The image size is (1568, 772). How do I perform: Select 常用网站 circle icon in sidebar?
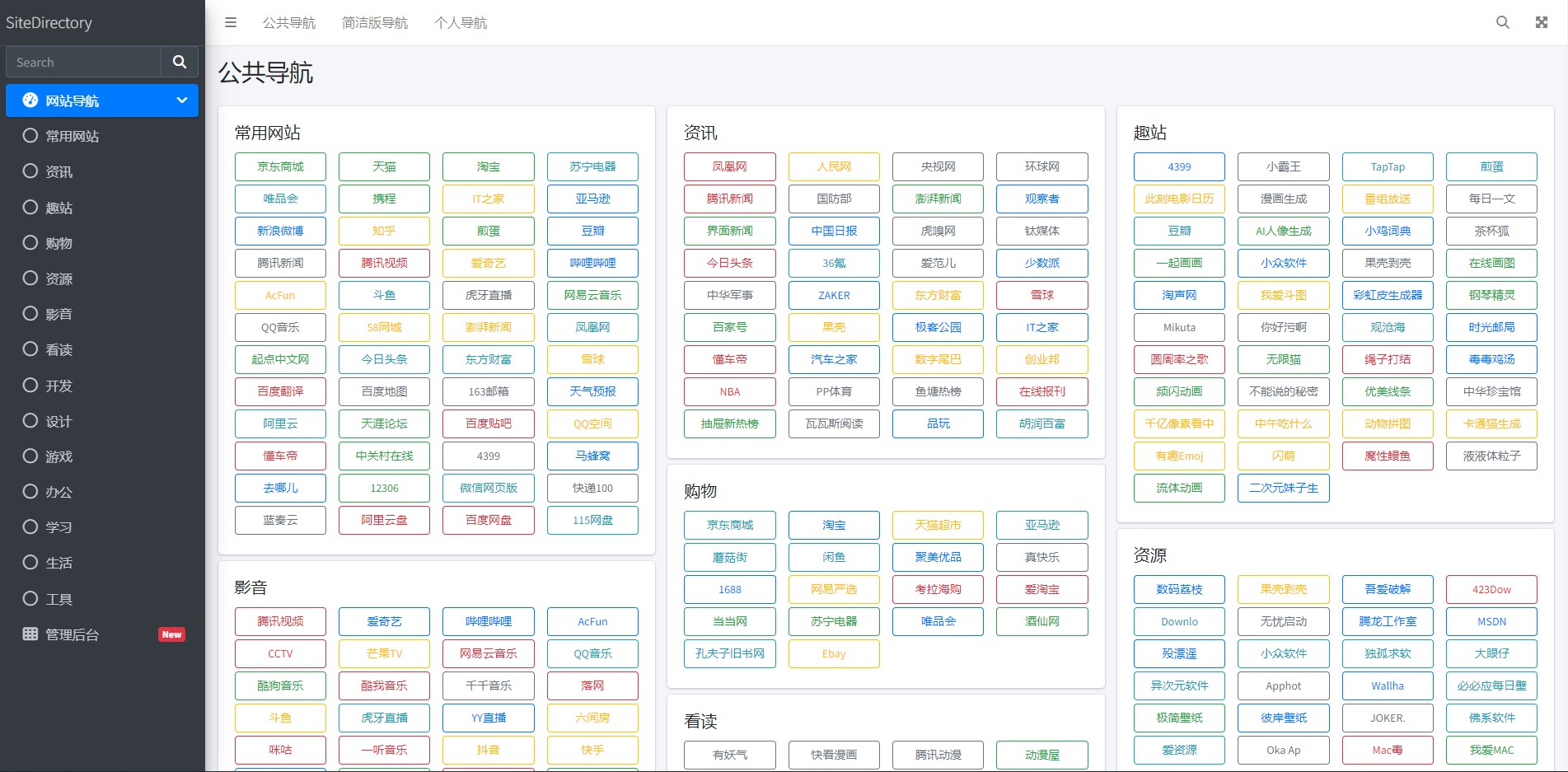[30, 135]
